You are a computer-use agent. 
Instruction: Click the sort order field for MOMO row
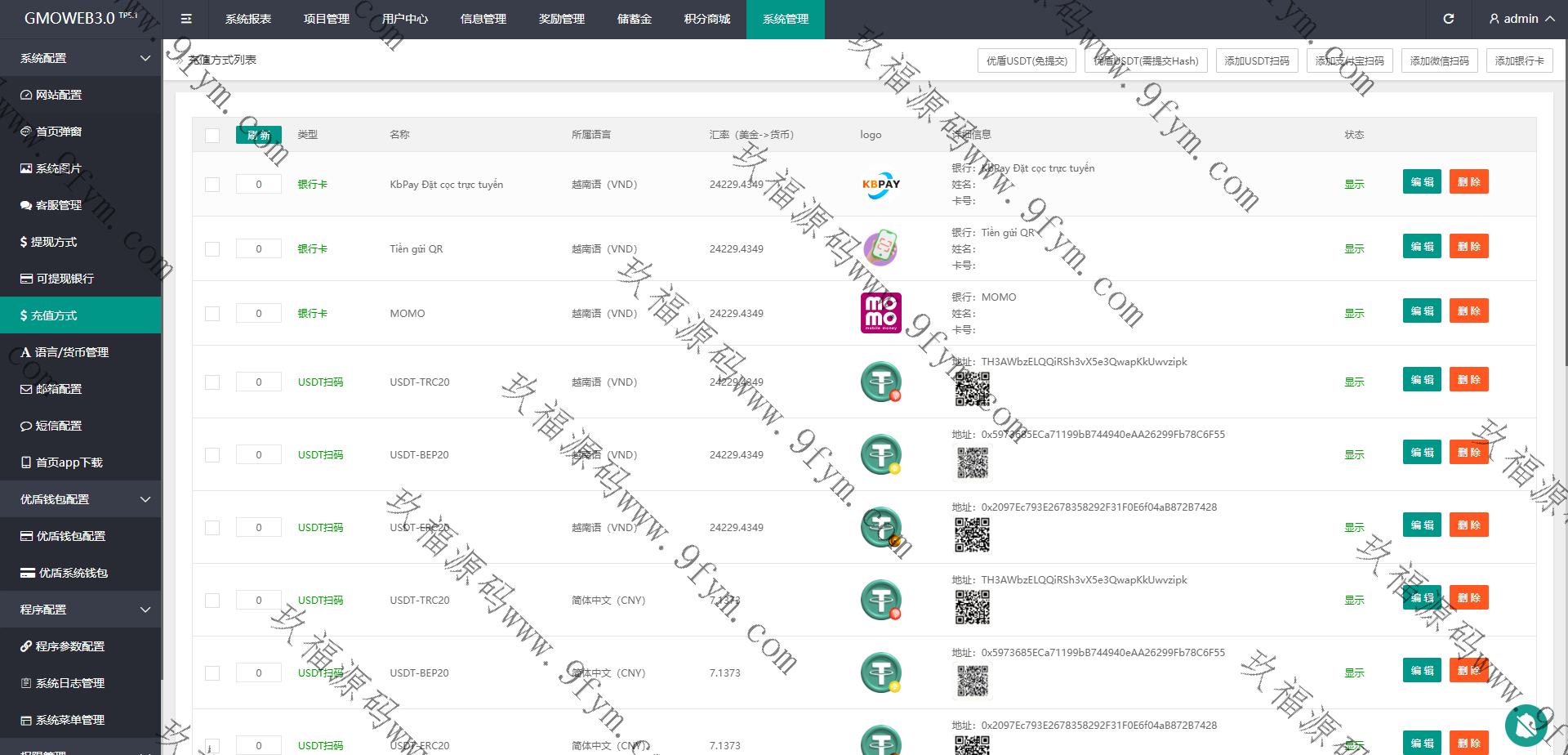259,314
